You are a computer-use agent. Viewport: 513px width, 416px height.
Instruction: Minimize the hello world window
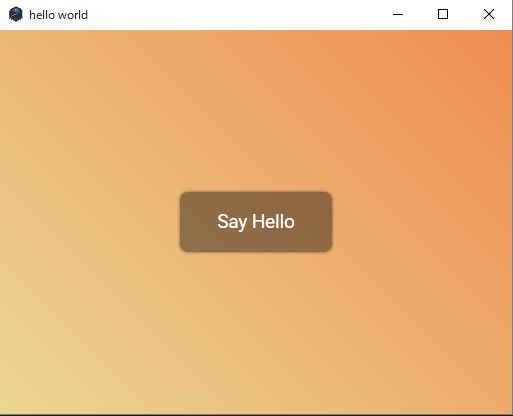pos(398,14)
